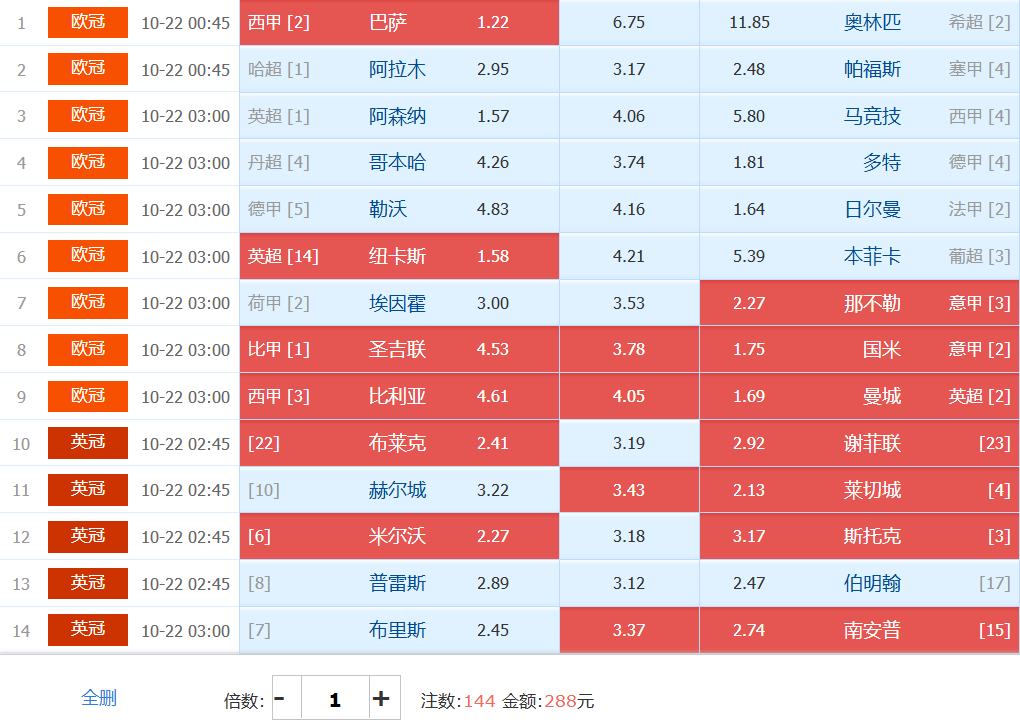Deselect the 巴萨 home win at 1.22
Viewport: 1020px width, 720px height.
[399, 22]
